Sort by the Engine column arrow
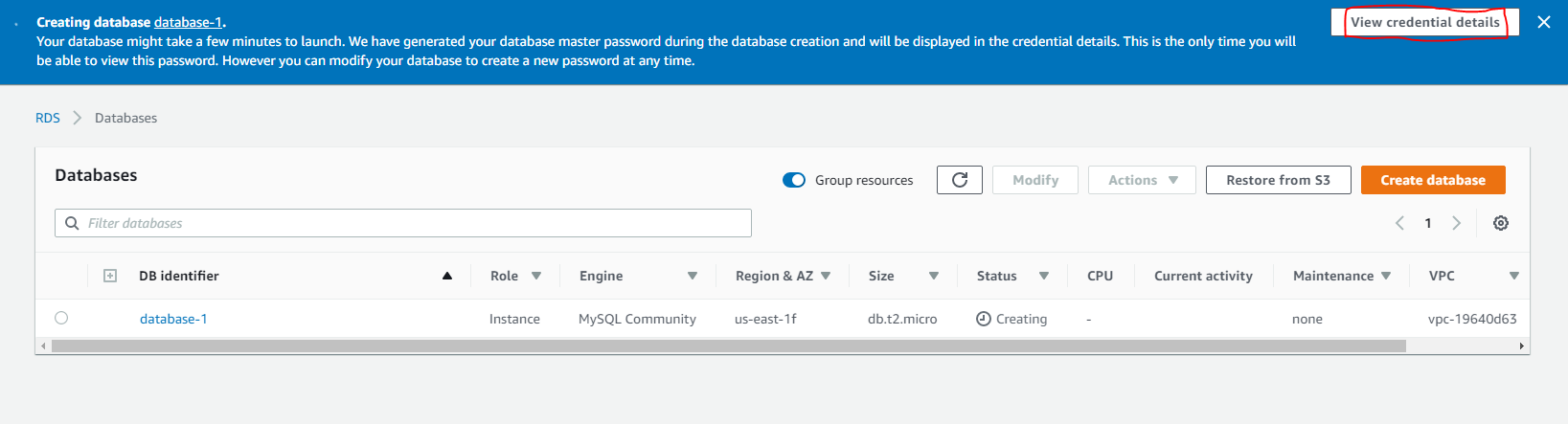Screen dimensions: 1568x424 pos(692,276)
